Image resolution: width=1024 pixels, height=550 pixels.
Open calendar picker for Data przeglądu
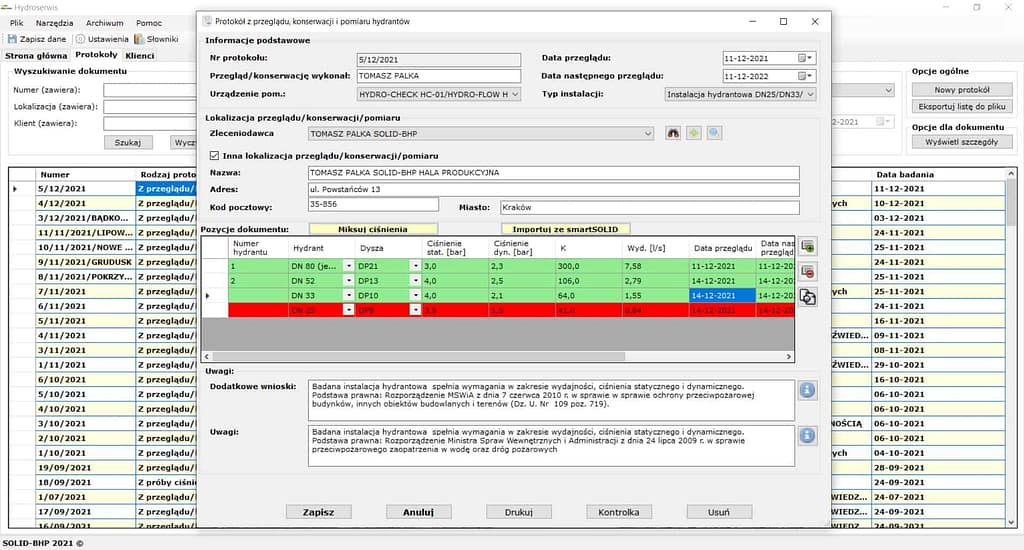(x=805, y=58)
